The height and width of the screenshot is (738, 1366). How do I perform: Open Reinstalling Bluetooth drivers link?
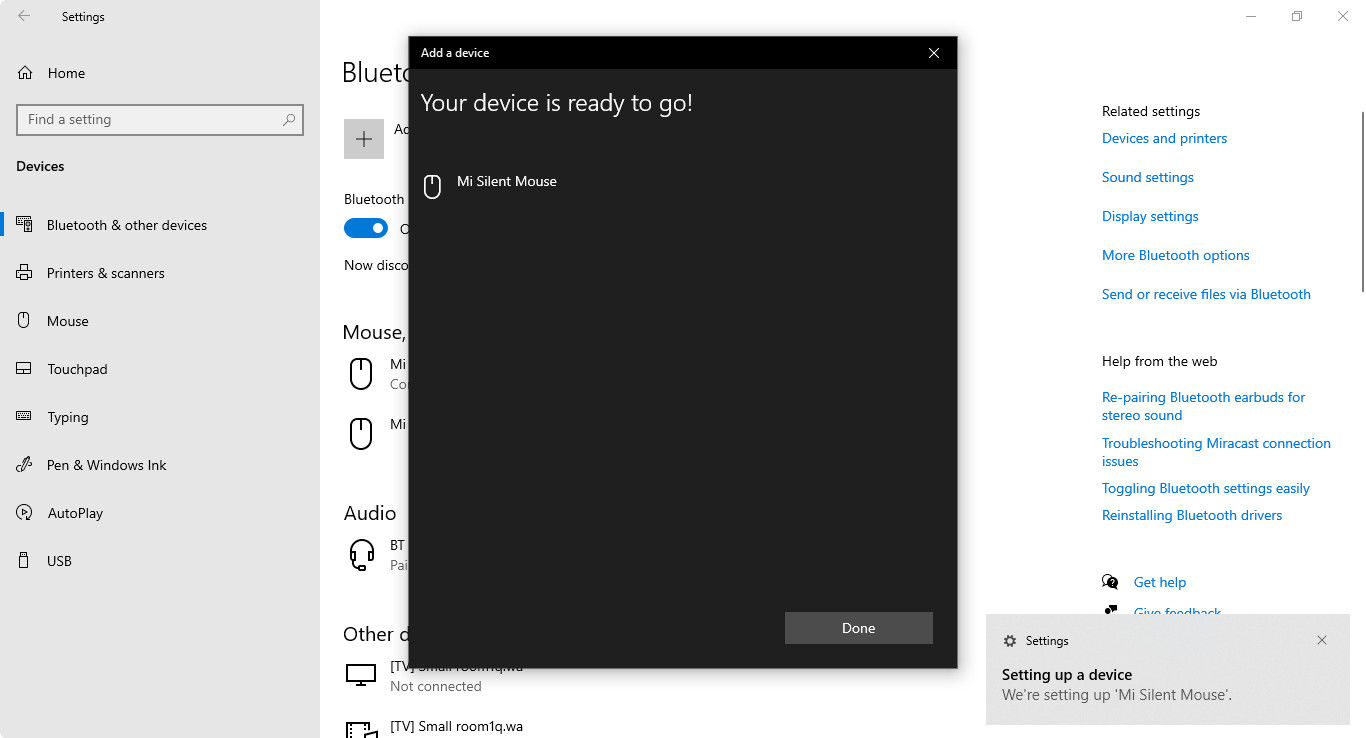(1192, 515)
